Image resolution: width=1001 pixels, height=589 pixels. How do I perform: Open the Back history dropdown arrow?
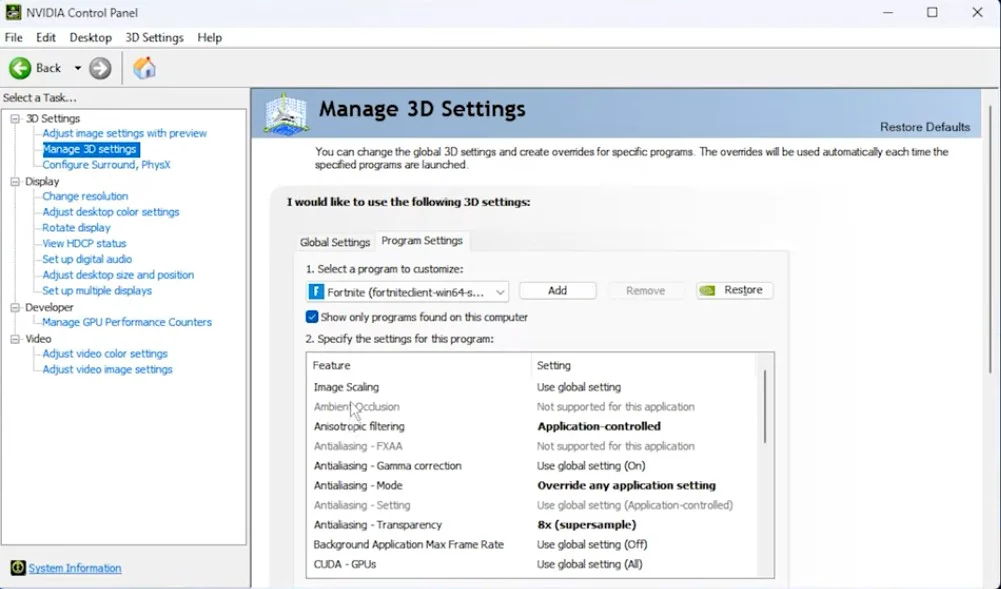pyautogui.click(x=78, y=68)
